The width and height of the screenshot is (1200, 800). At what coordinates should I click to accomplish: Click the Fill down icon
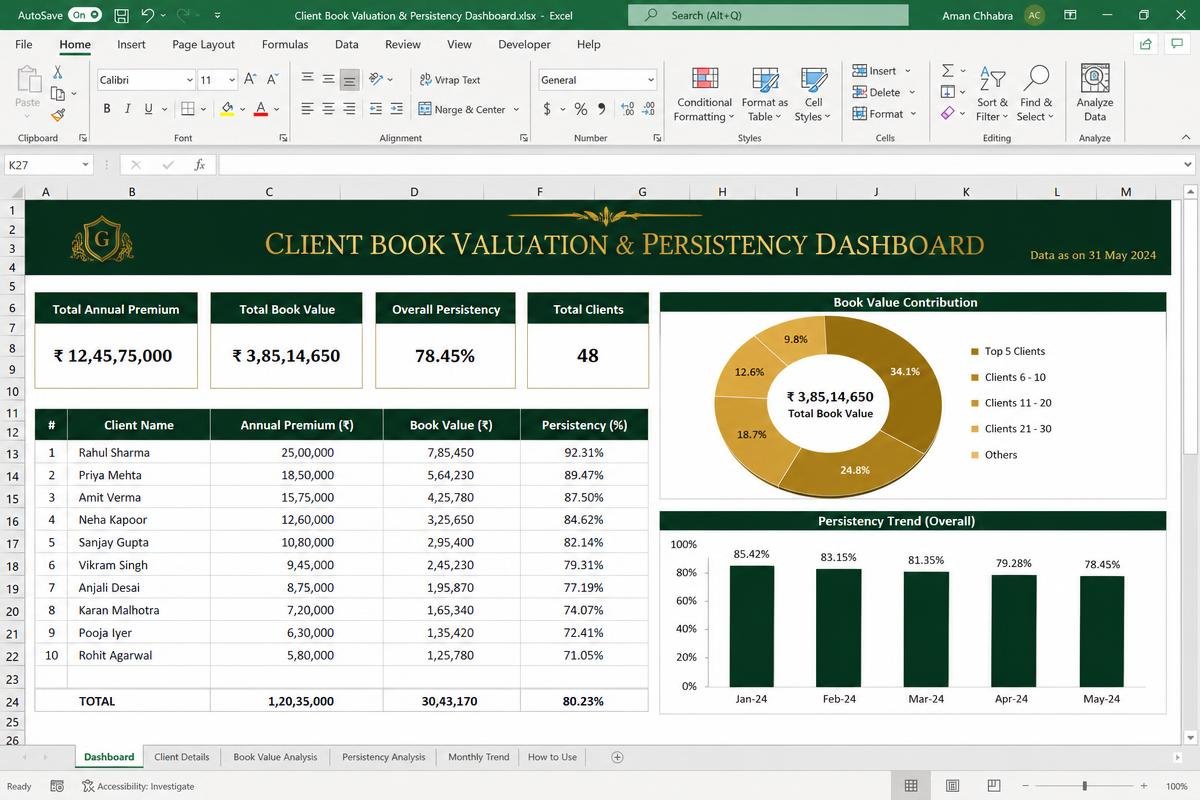947,92
